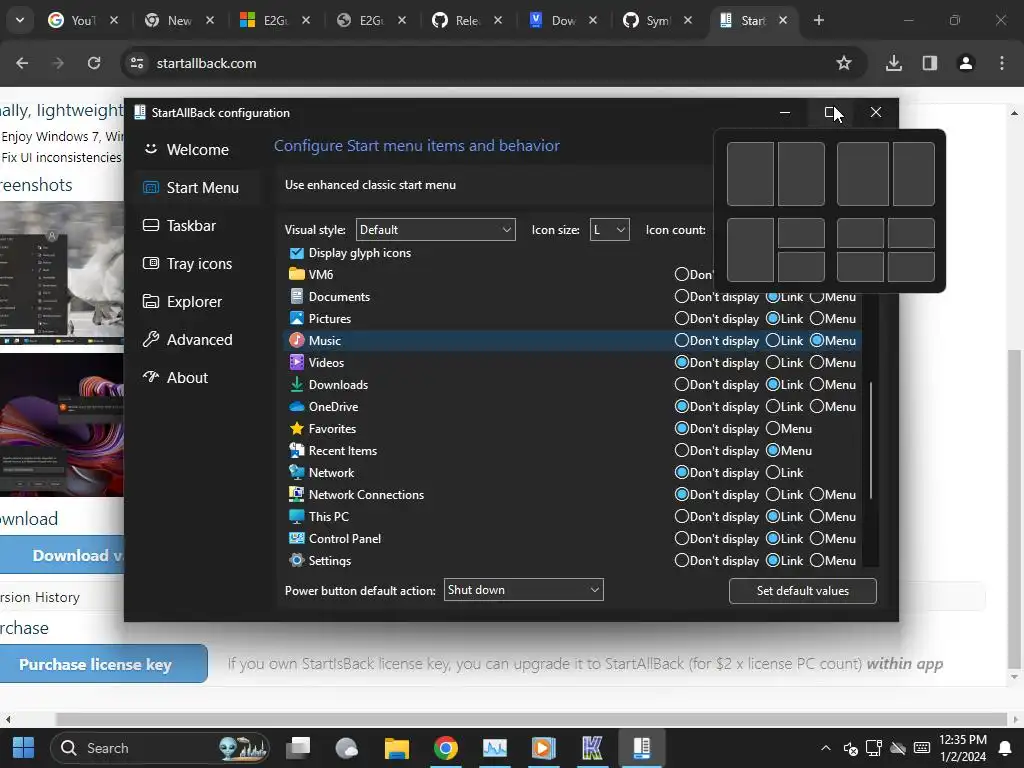Switch to the first E2G Microsoft tab
The height and width of the screenshot is (768, 1024).
pos(275,20)
